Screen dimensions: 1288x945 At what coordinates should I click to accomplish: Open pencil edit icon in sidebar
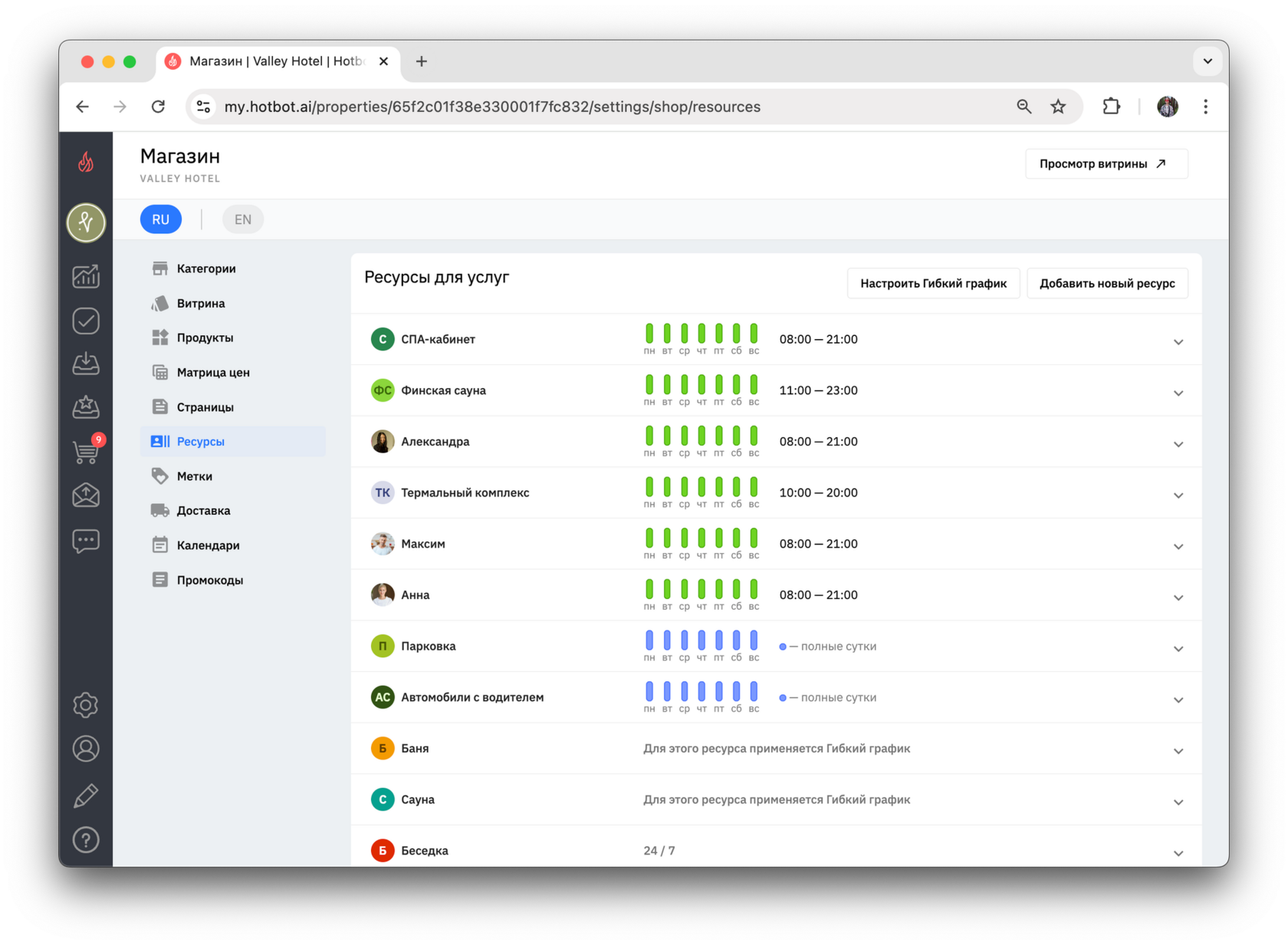tap(86, 795)
